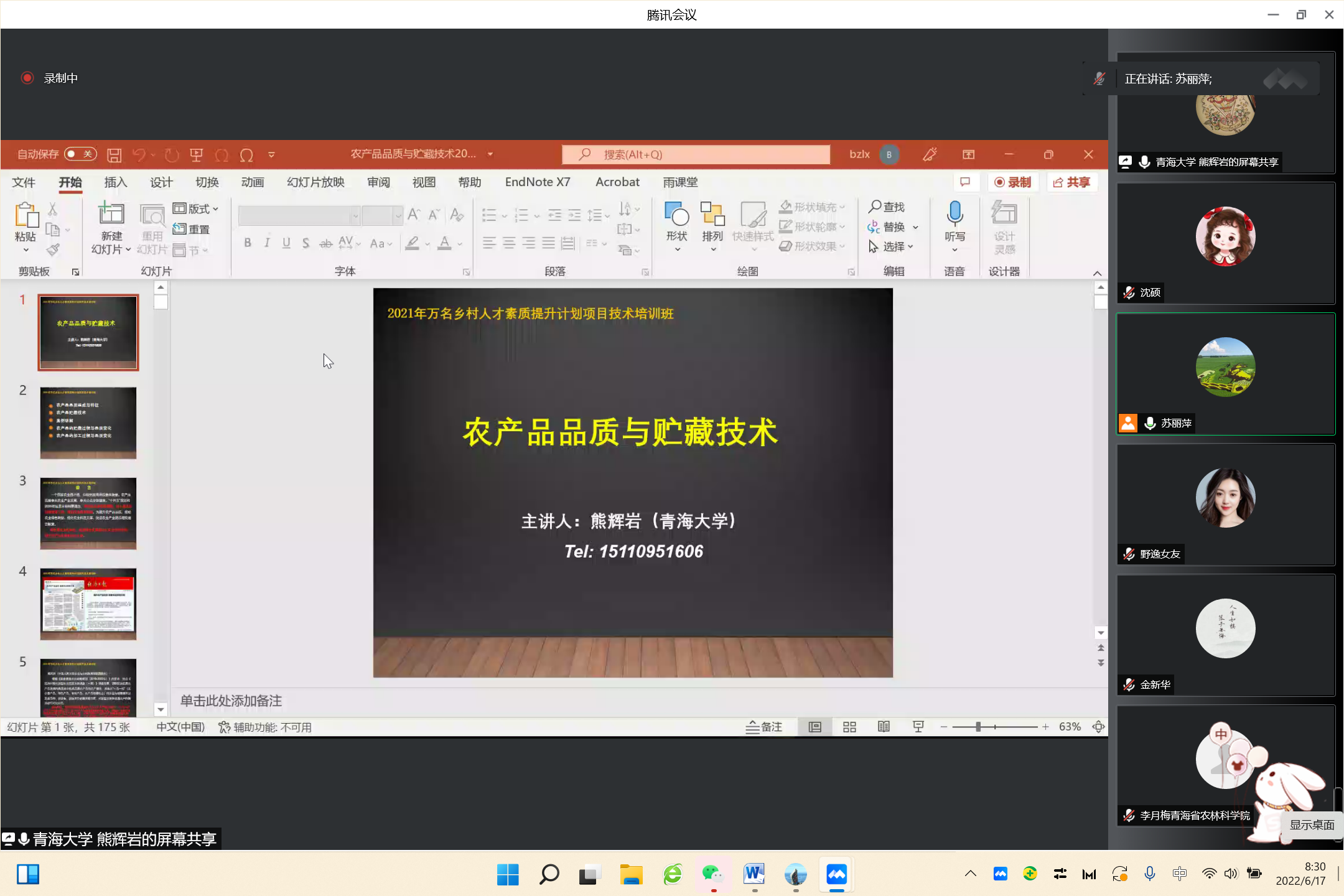This screenshot has height=896, width=1344.
Task: Switch to the Design tab
Action: tap(161, 182)
